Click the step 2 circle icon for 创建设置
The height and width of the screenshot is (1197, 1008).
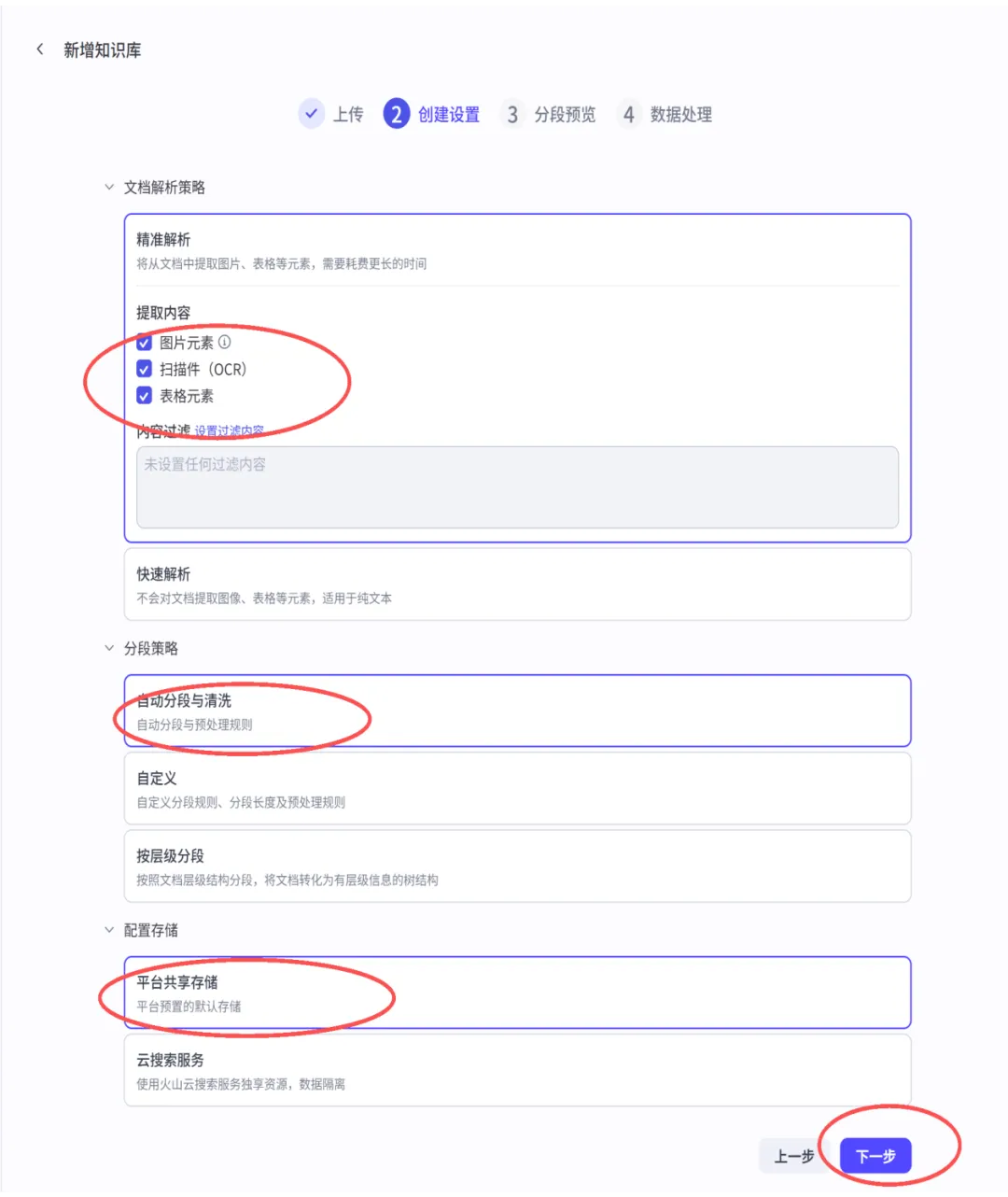click(397, 114)
